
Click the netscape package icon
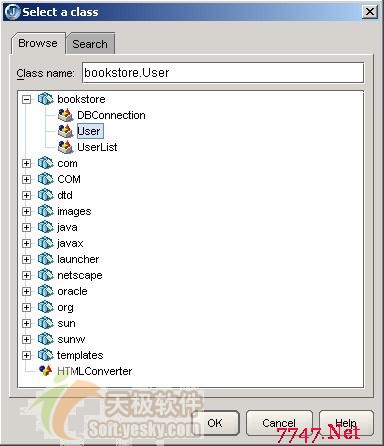45,275
